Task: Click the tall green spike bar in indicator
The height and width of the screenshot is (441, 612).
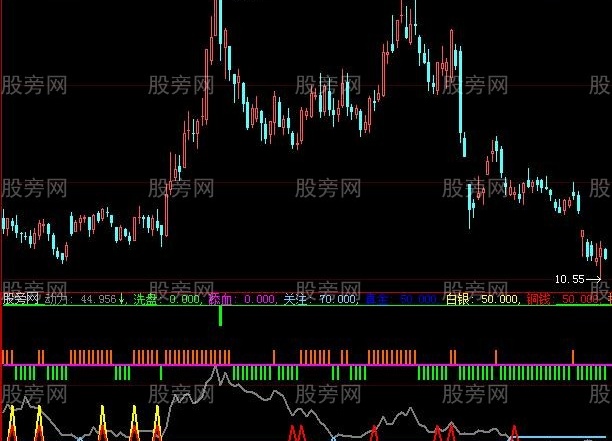Action: point(221,315)
